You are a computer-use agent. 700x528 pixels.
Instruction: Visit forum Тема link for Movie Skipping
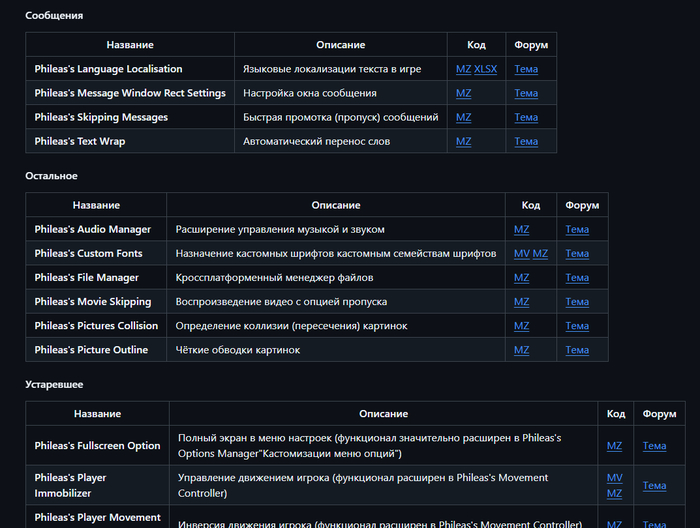[577, 301]
